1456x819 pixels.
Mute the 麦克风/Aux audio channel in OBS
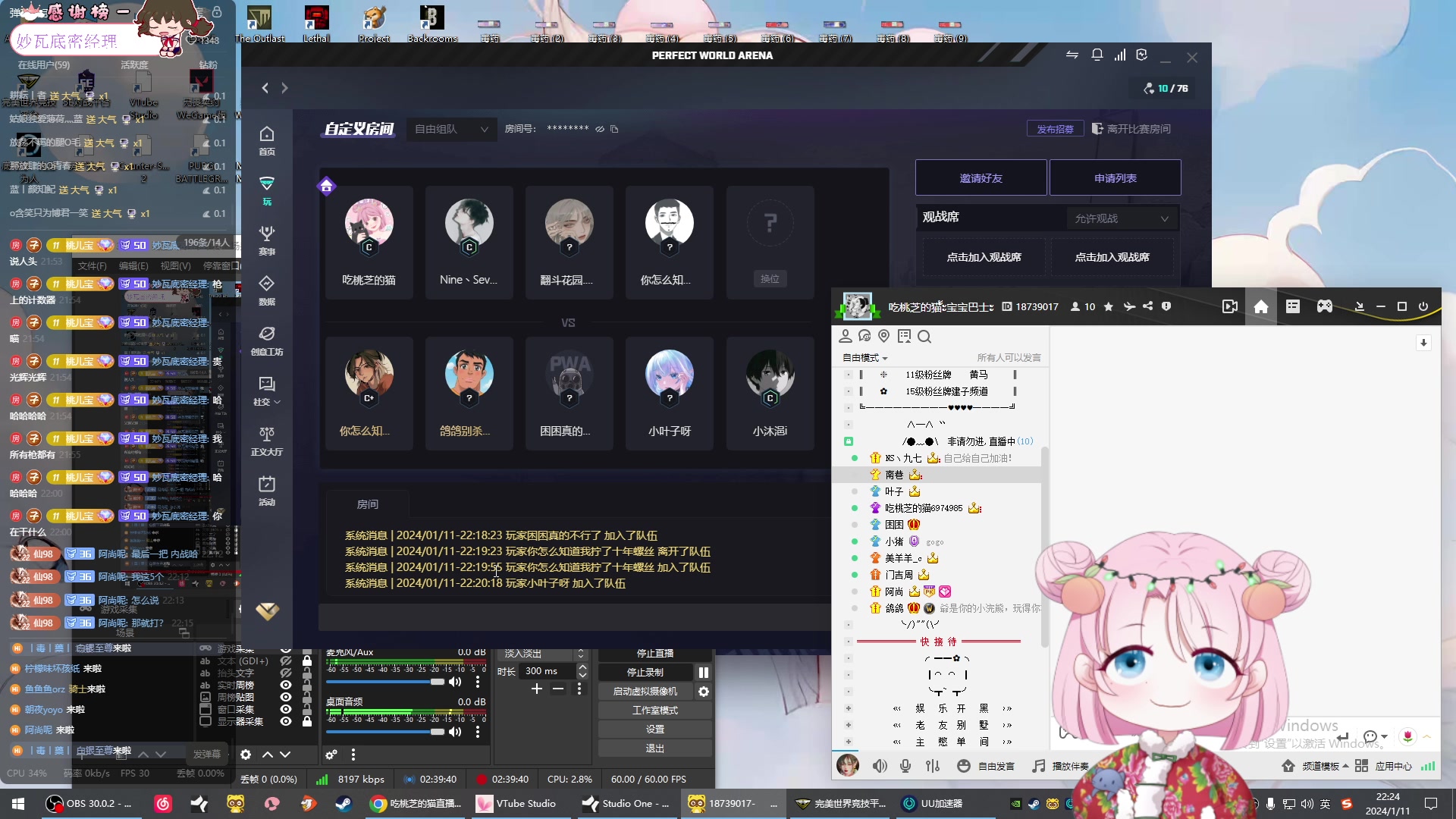(455, 682)
